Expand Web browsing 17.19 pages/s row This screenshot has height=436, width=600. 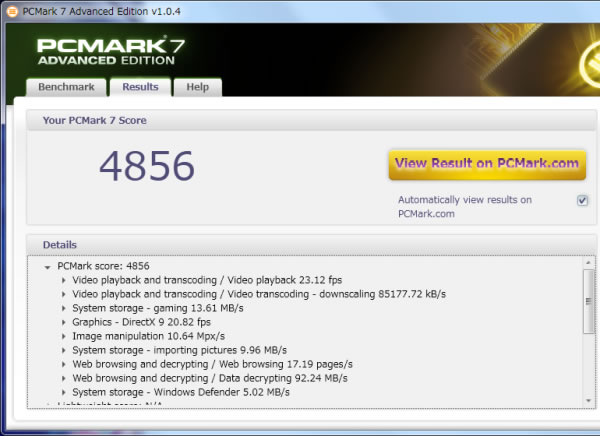[x=64, y=364]
